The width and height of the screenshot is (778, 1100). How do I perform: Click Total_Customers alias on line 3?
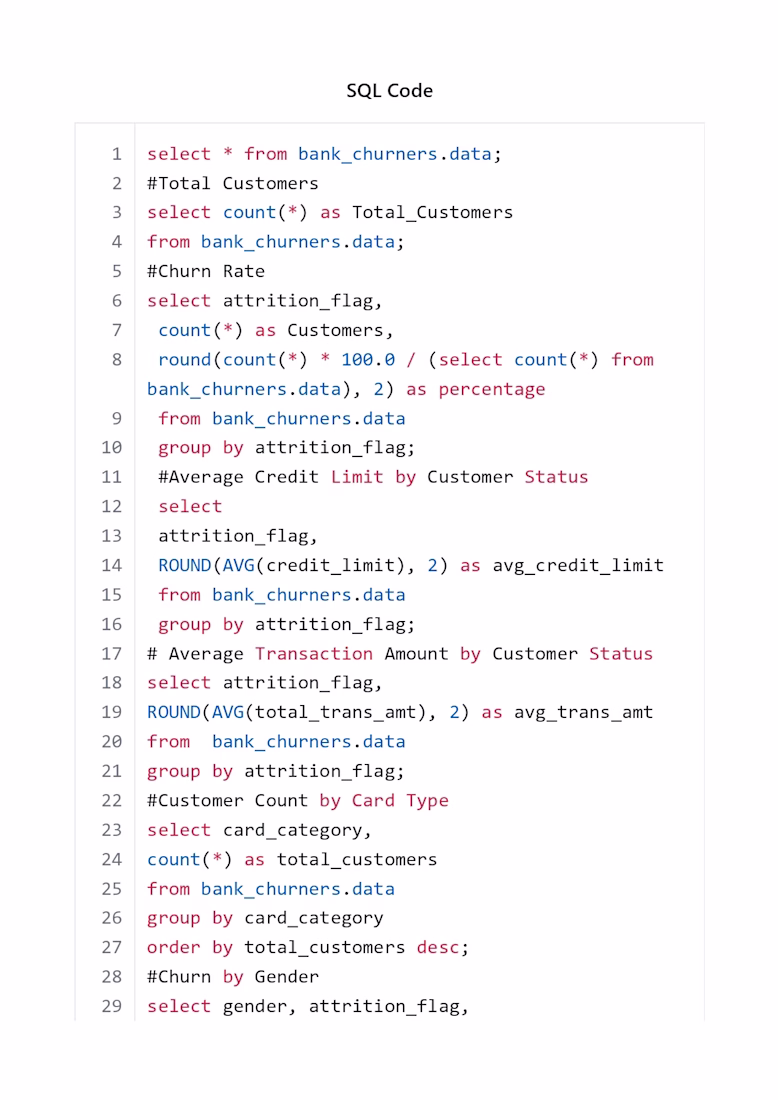(432, 213)
